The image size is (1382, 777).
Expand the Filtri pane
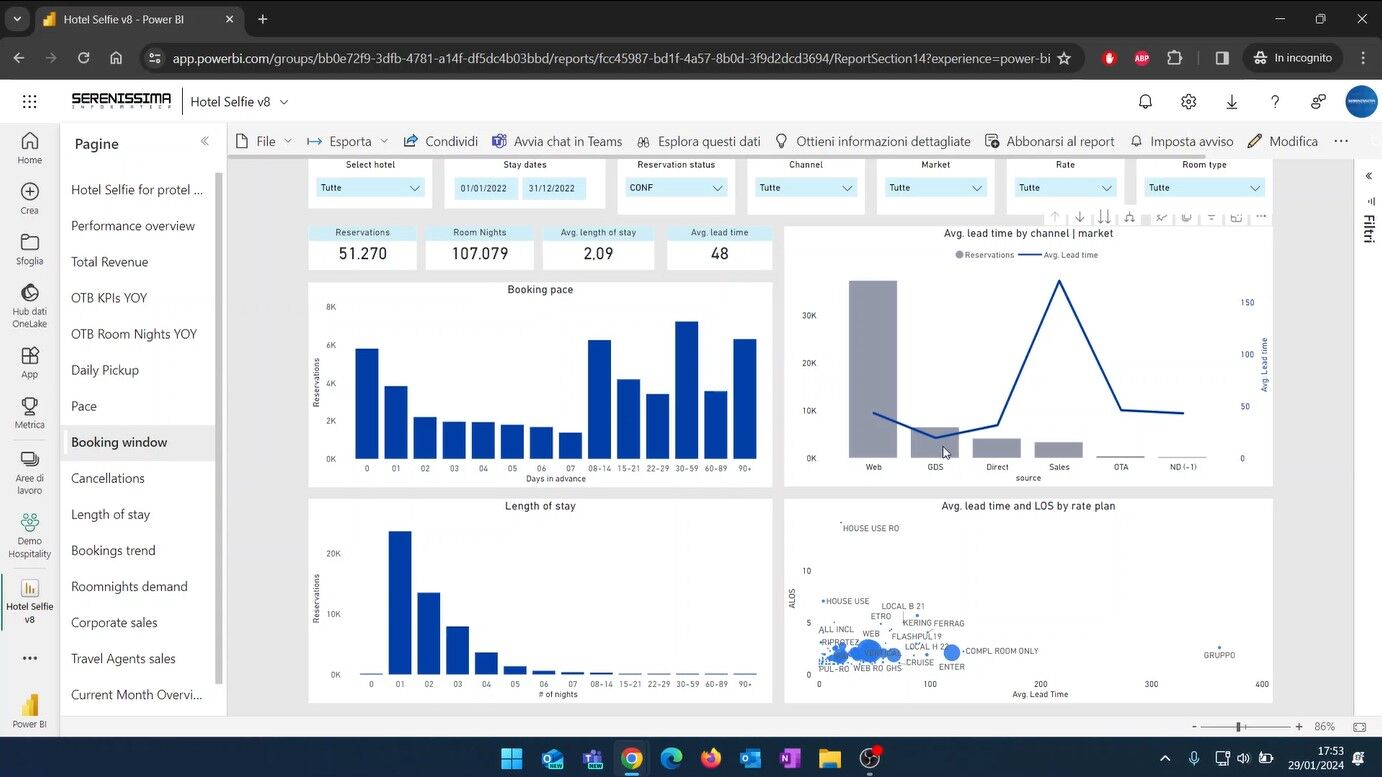coord(1368,176)
